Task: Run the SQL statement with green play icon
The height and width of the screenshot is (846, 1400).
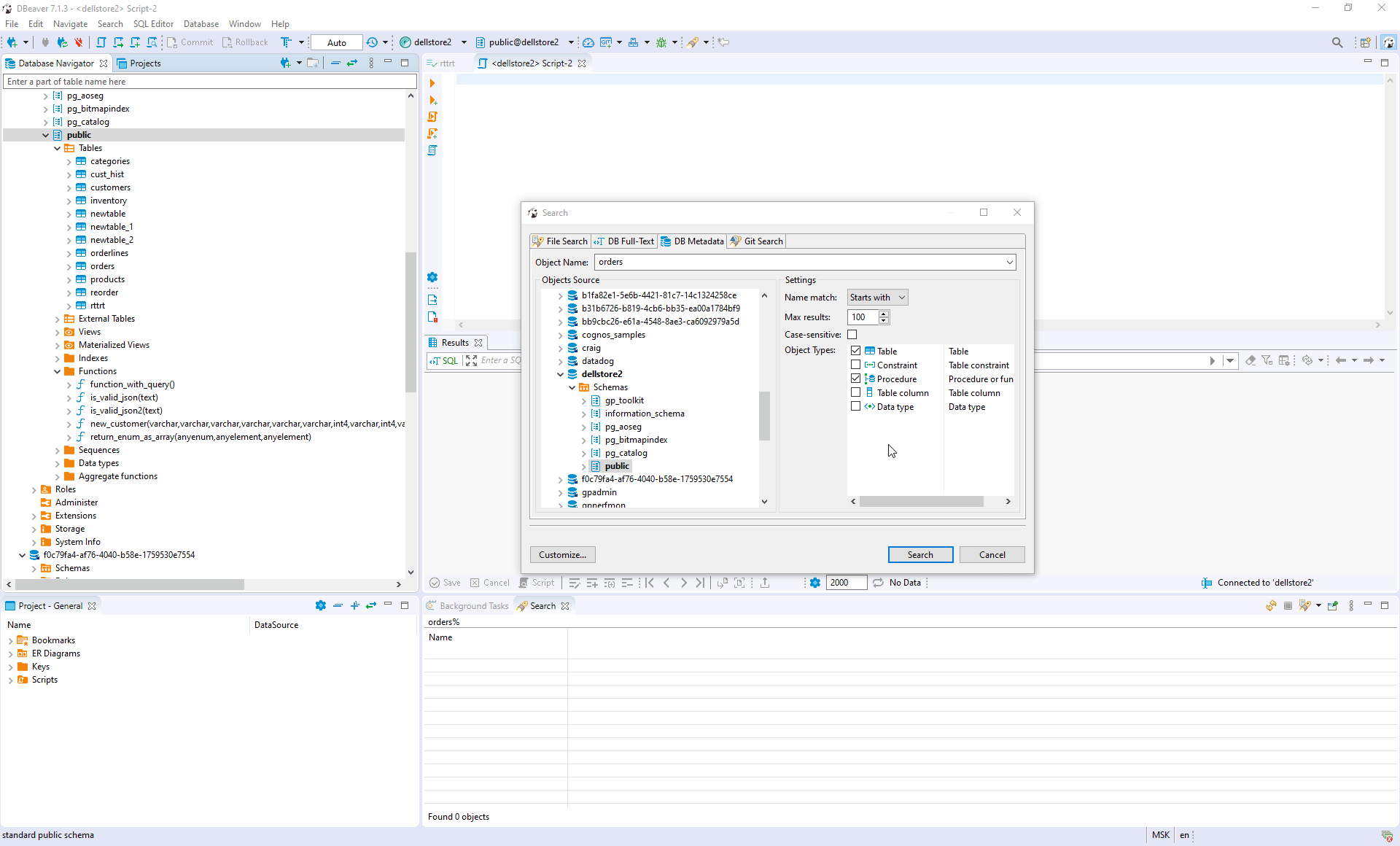Action: [434, 83]
